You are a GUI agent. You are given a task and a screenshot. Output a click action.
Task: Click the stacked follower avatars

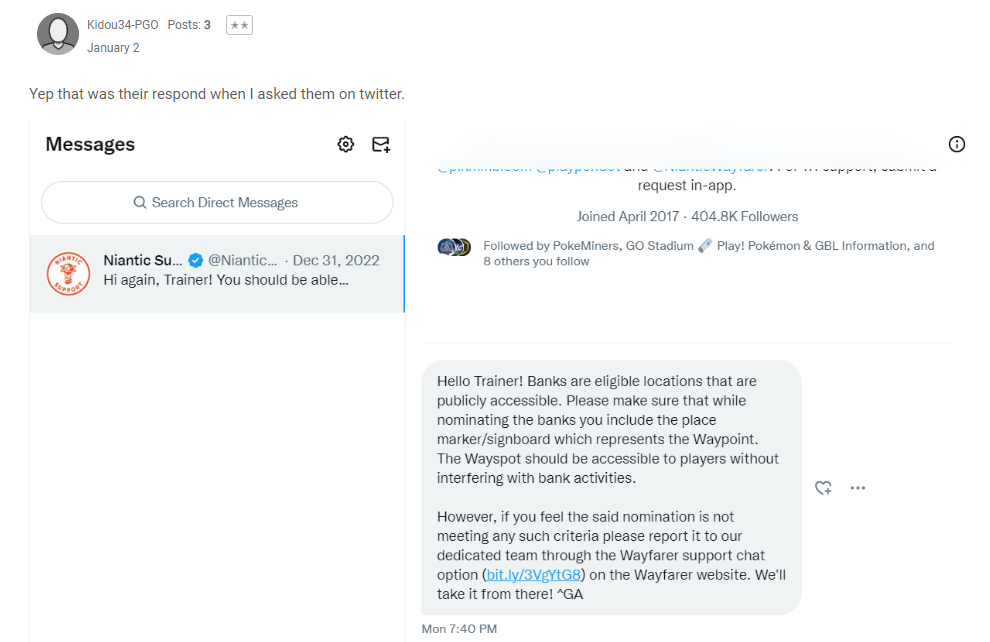454,247
